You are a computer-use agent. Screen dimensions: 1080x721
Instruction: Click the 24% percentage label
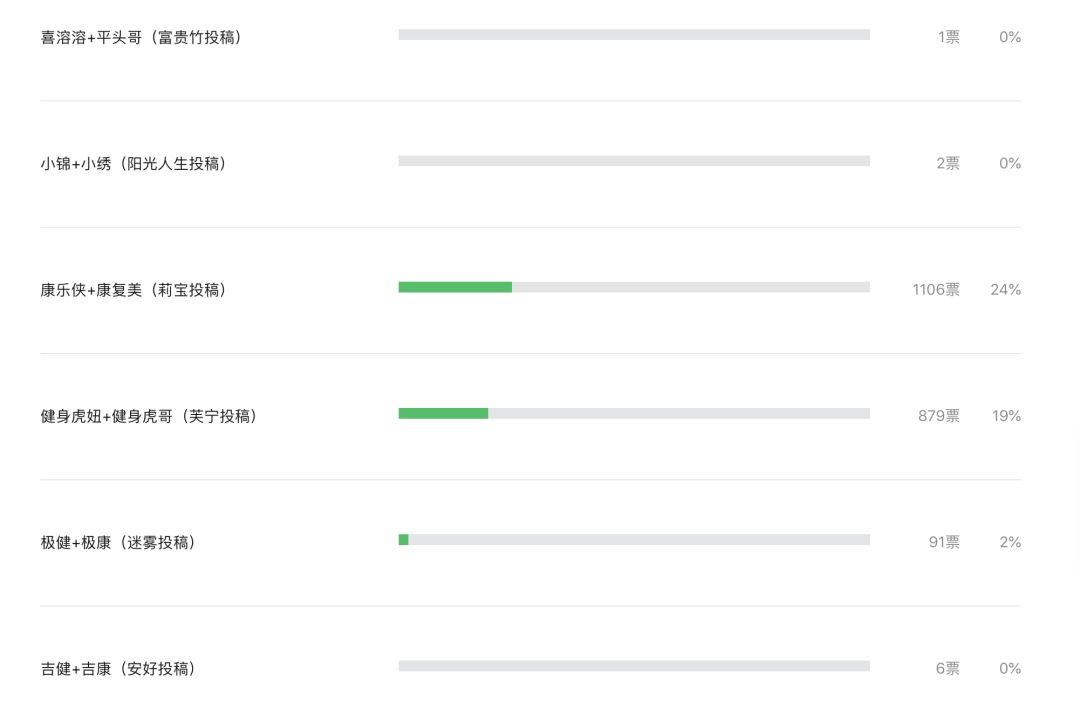[1006, 290]
